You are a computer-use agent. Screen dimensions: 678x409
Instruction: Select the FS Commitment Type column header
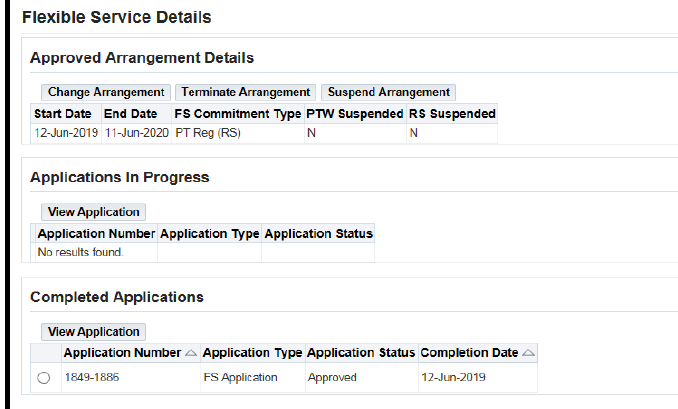pos(238,114)
